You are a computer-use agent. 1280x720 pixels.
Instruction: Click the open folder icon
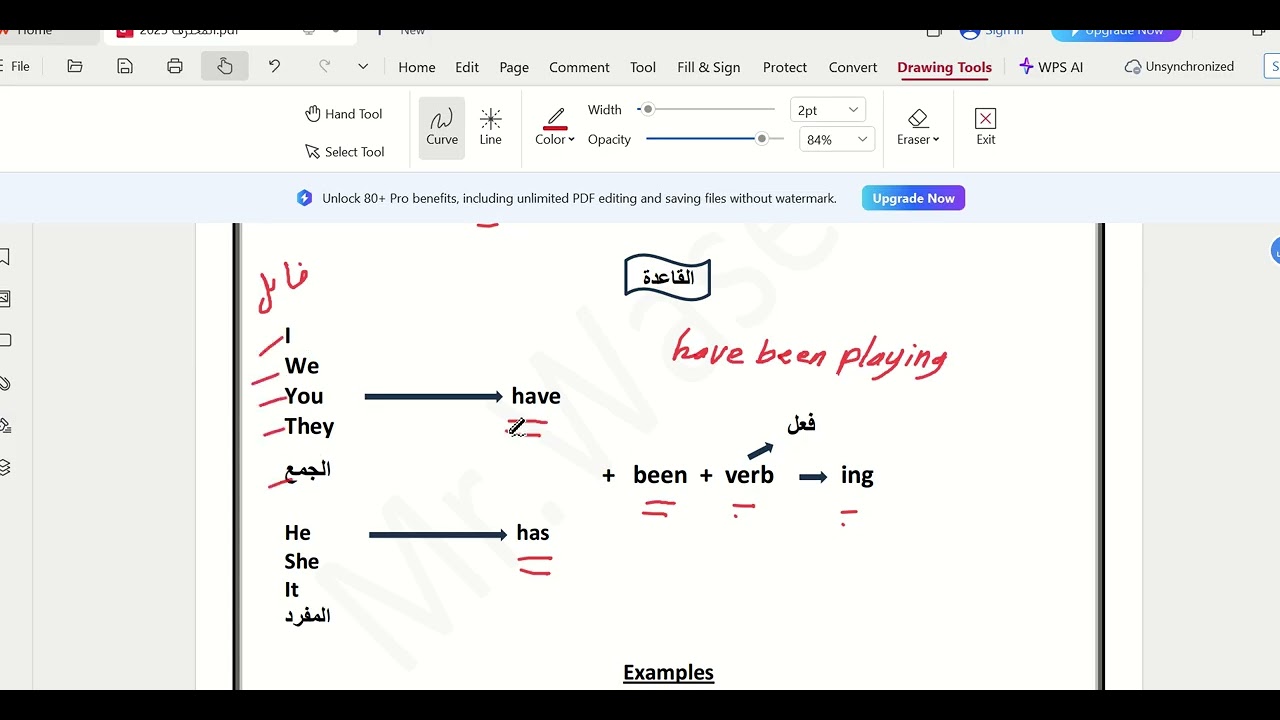point(75,66)
